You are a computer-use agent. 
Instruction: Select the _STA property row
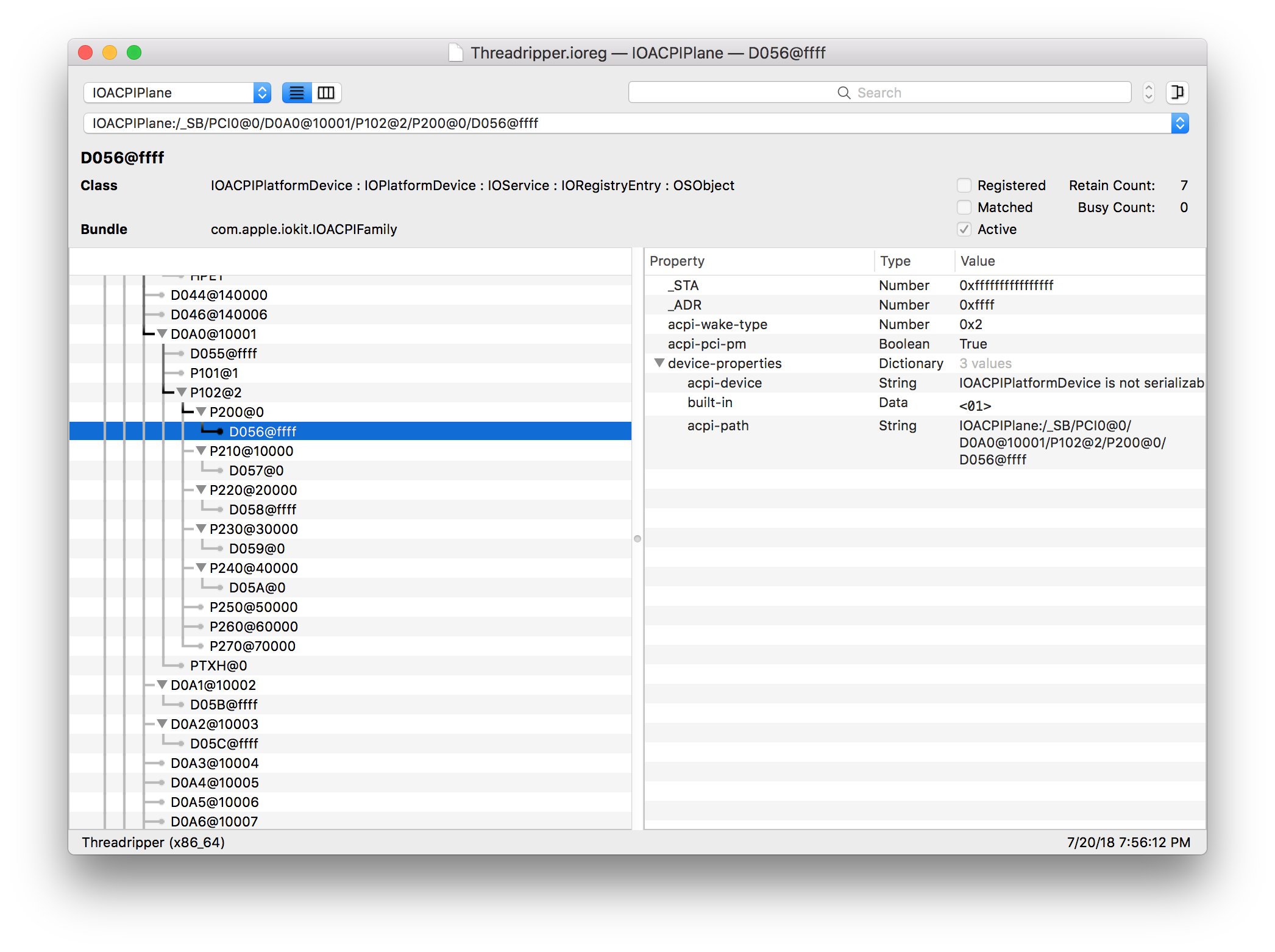pos(925,285)
